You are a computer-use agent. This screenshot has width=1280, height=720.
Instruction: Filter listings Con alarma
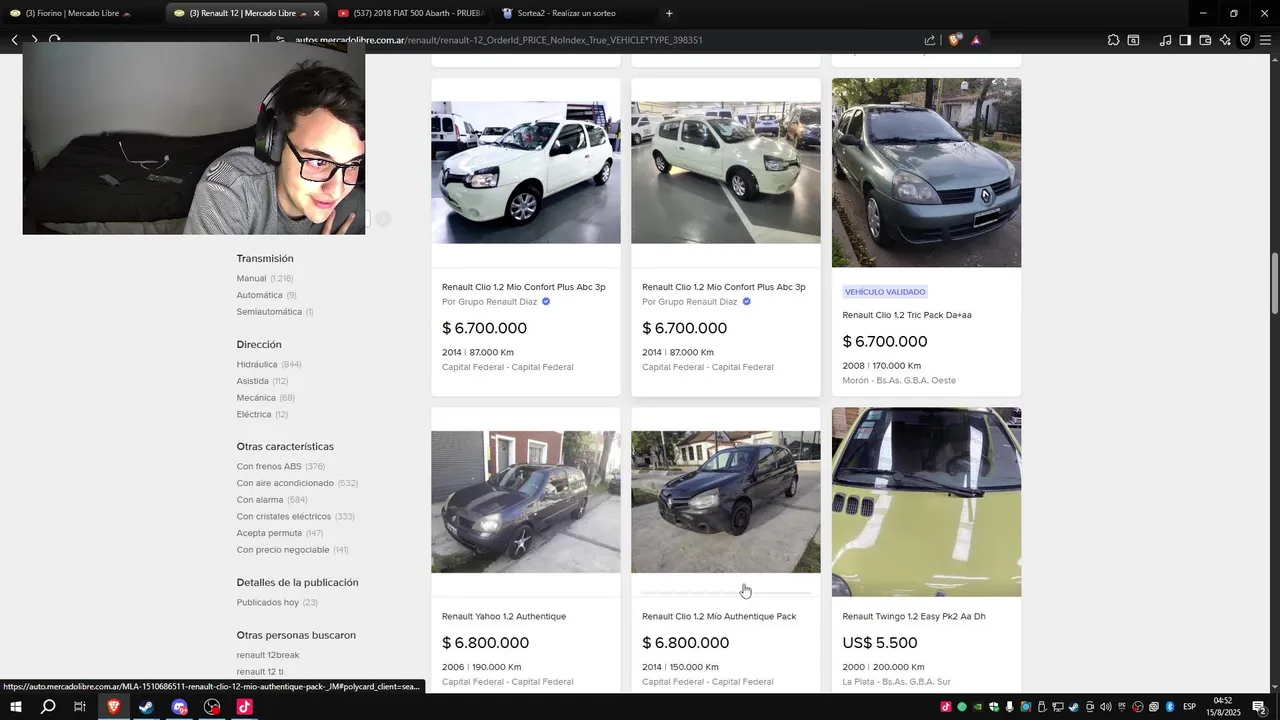tap(260, 500)
